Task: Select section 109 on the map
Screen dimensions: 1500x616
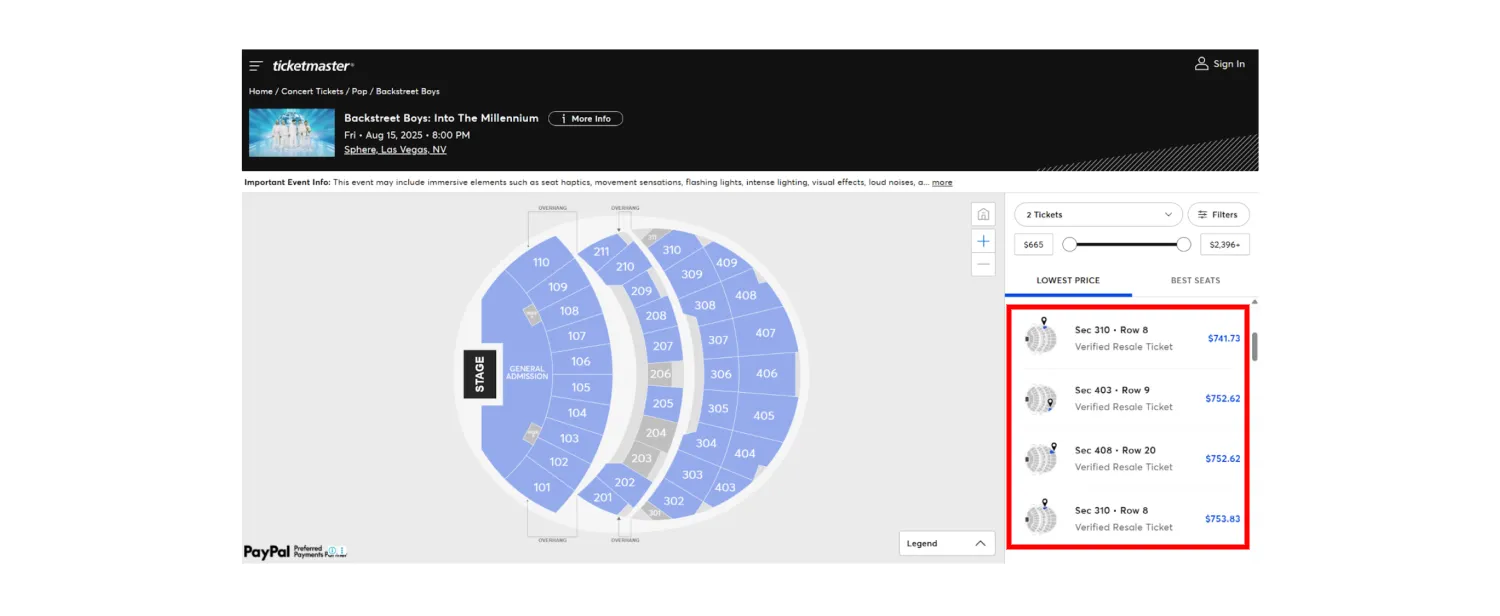Action: pyautogui.click(x=558, y=287)
